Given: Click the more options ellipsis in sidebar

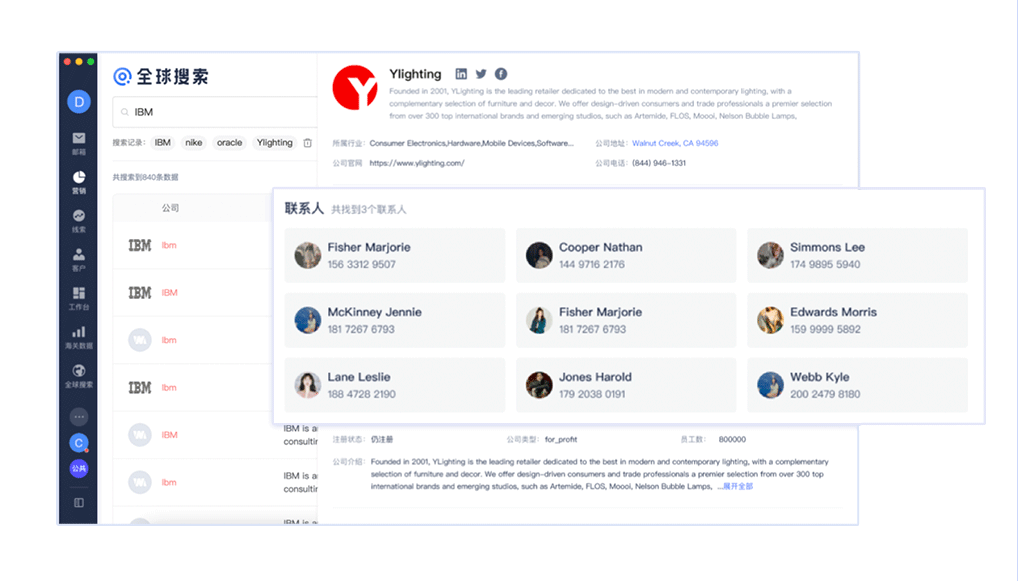Looking at the screenshot, I should [x=78, y=416].
